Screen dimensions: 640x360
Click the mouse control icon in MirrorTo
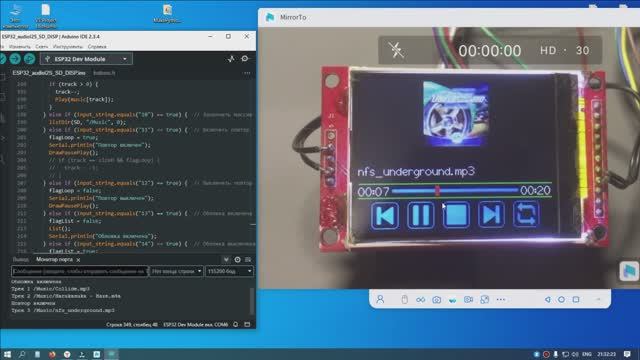[x=404, y=300]
